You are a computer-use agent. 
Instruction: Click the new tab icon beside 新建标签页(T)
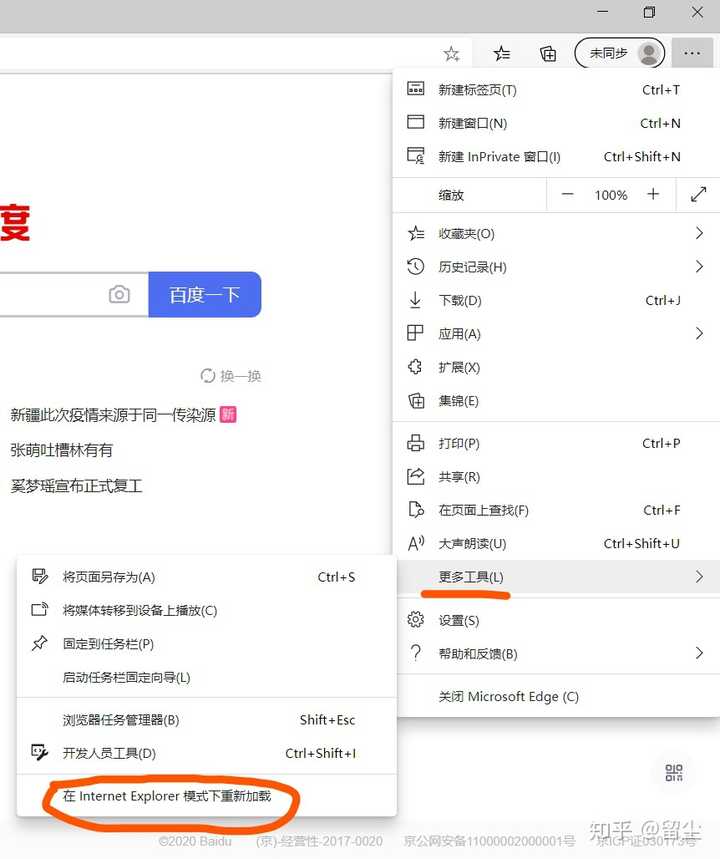(x=415, y=88)
